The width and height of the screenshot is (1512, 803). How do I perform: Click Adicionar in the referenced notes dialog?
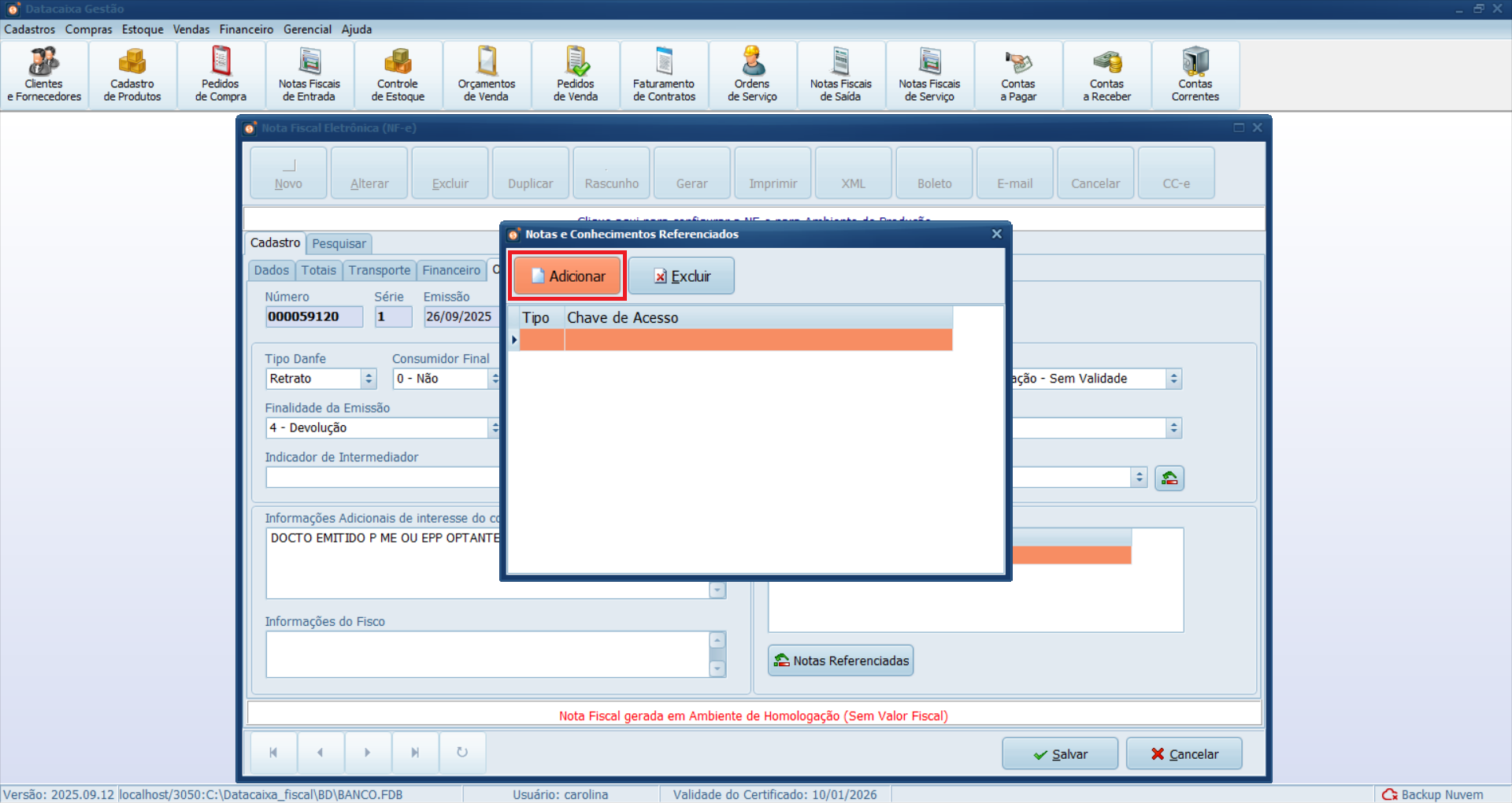click(x=567, y=276)
